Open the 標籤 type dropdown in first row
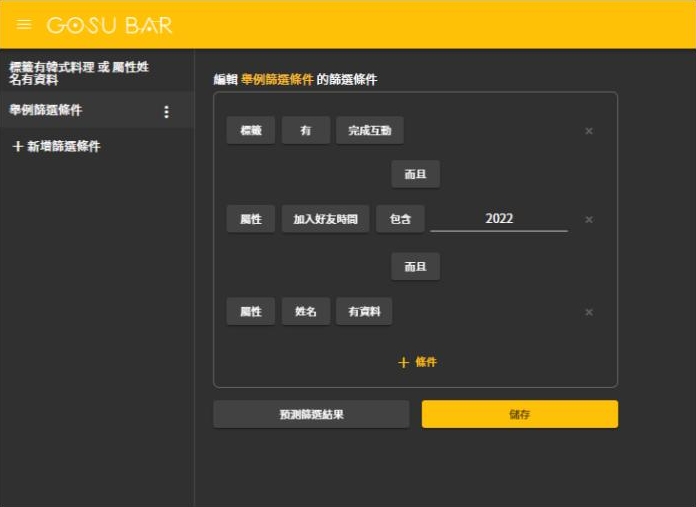The width and height of the screenshot is (696, 507). coord(250,131)
